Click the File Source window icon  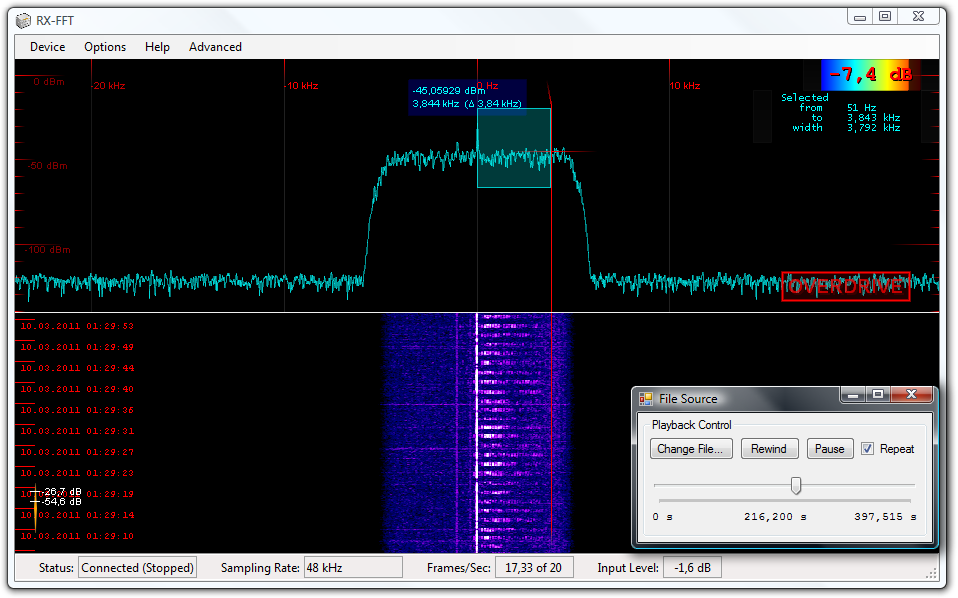[646, 399]
